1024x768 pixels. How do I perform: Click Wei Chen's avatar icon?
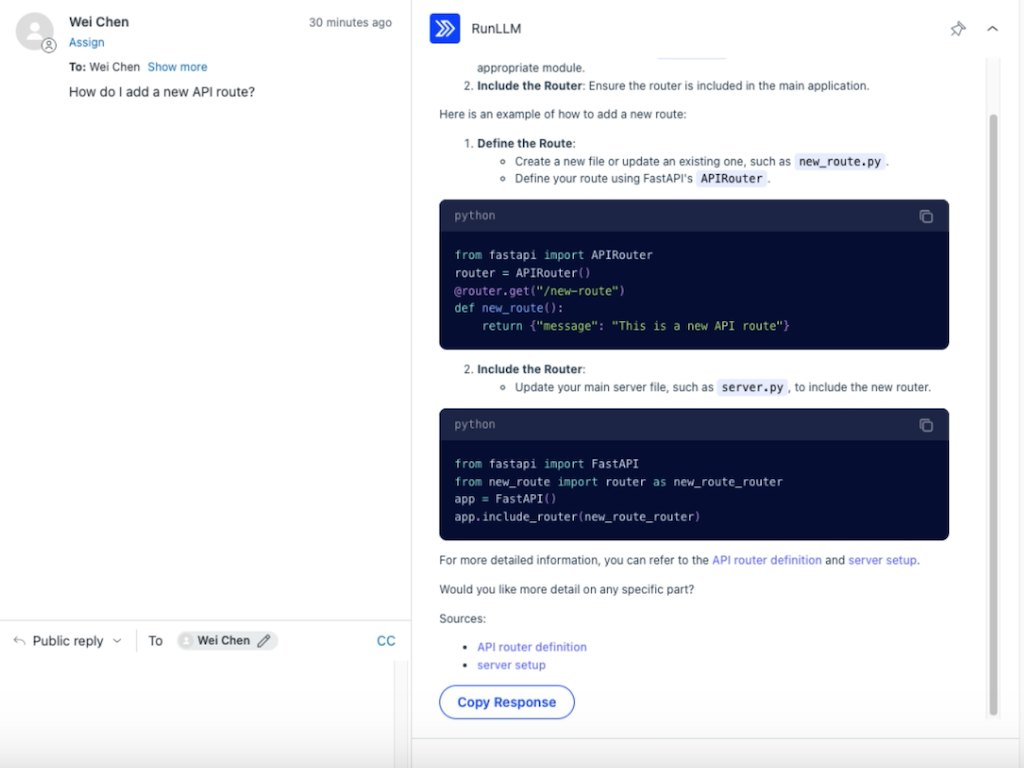(34, 31)
